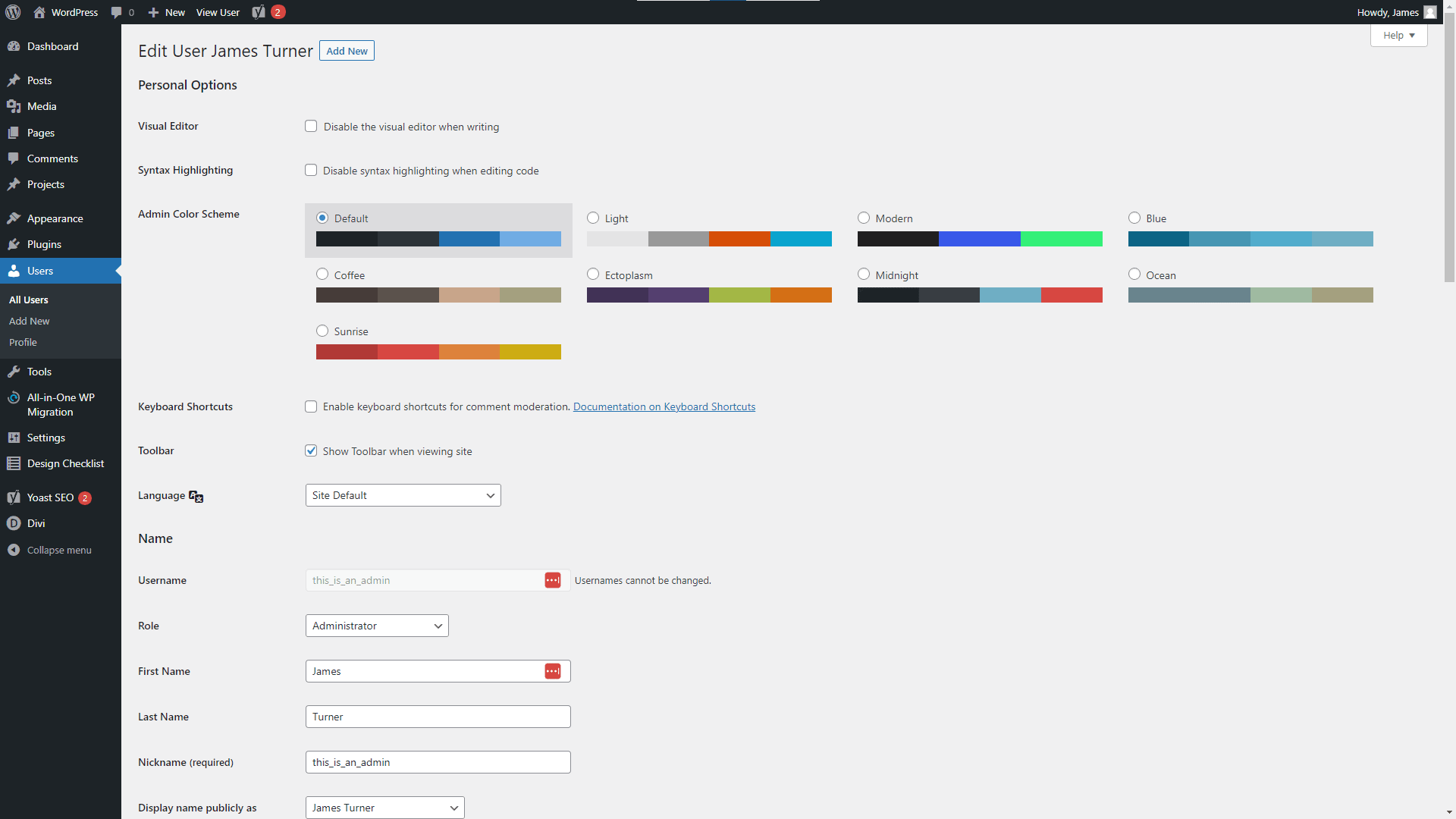Open Design Checklist via its sidebar icon
Screen dimensions: 1456x819
(14, 463)
